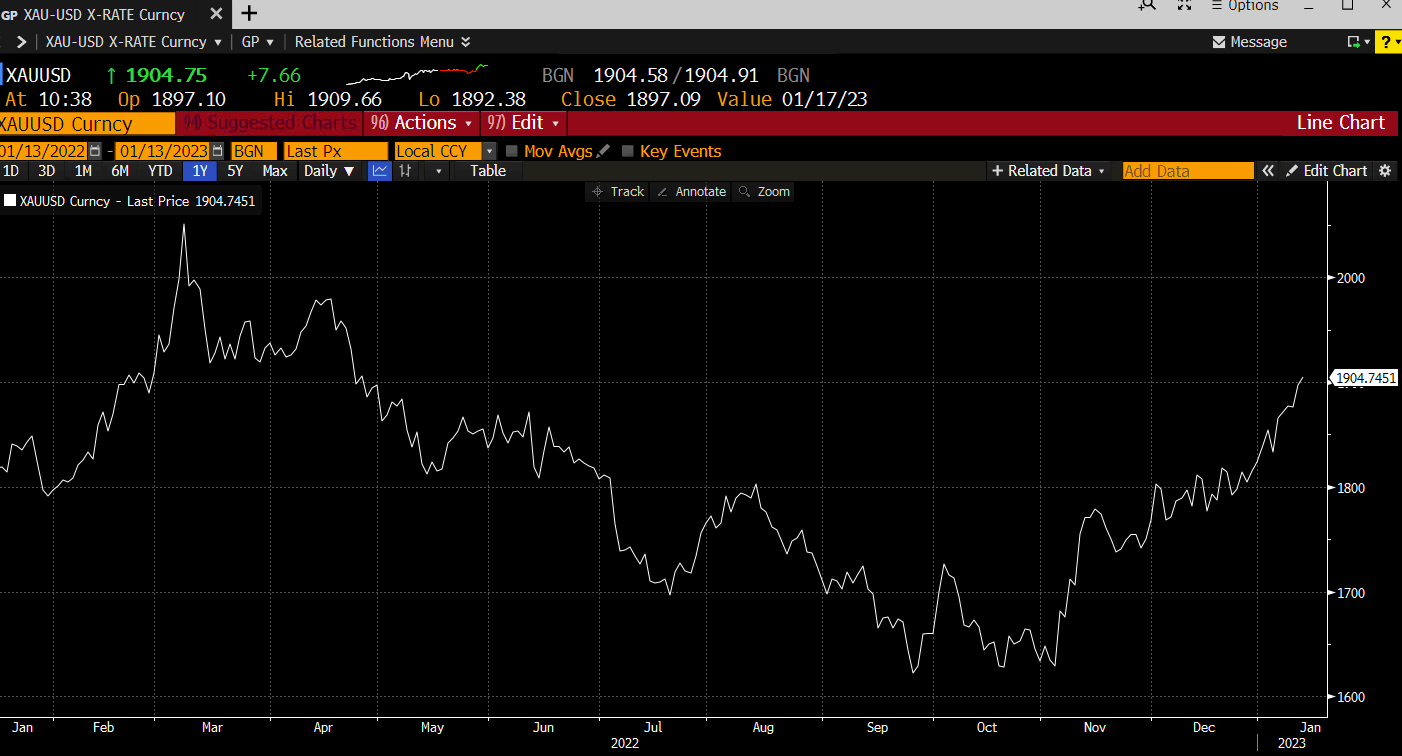Screen dimensions: 1402x756
Task: Click the Annotate pencil icon
Action: pyautogui.click(x=661, y=191)
